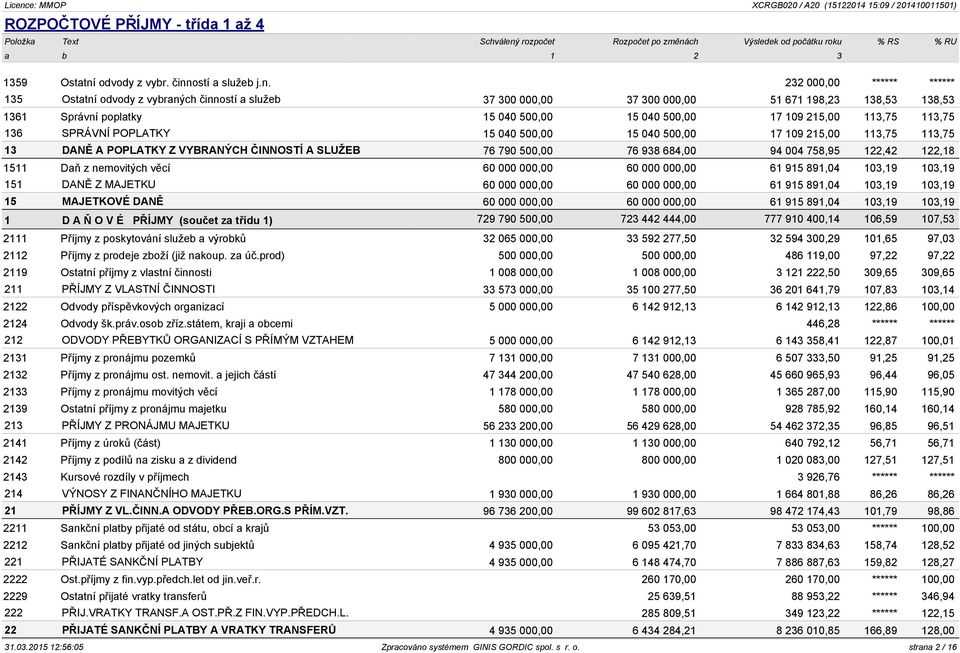Click value 729 790 500,00

[x=515, y=219]
